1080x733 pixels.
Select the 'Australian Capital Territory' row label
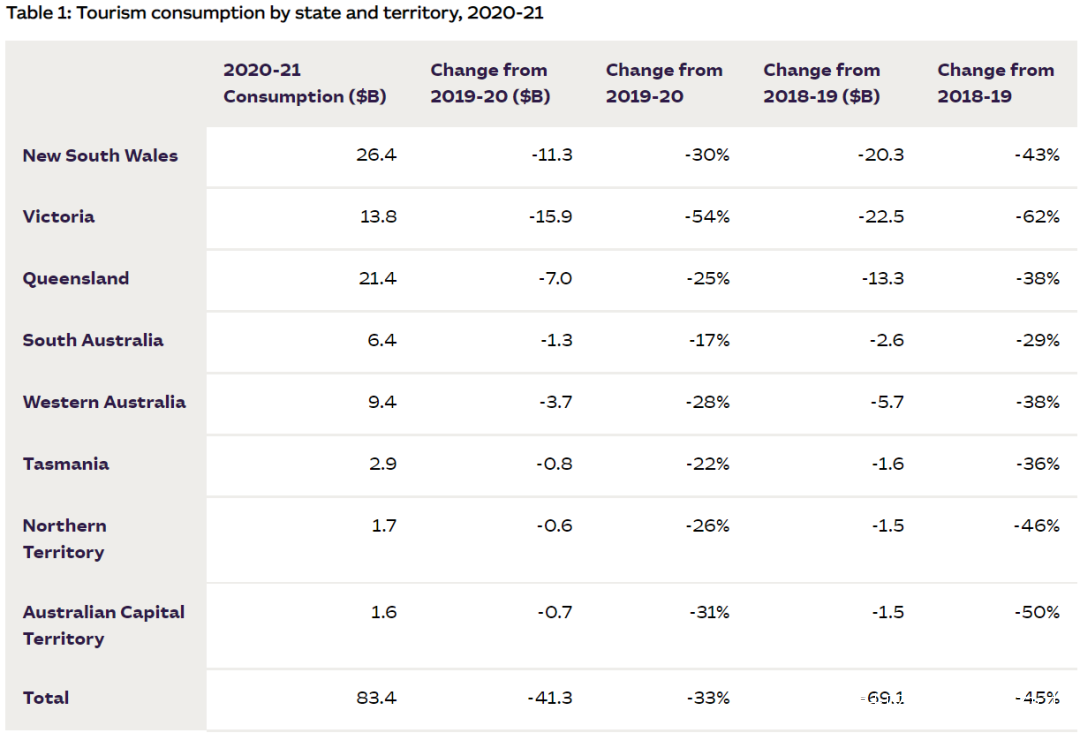click(104, 625)
